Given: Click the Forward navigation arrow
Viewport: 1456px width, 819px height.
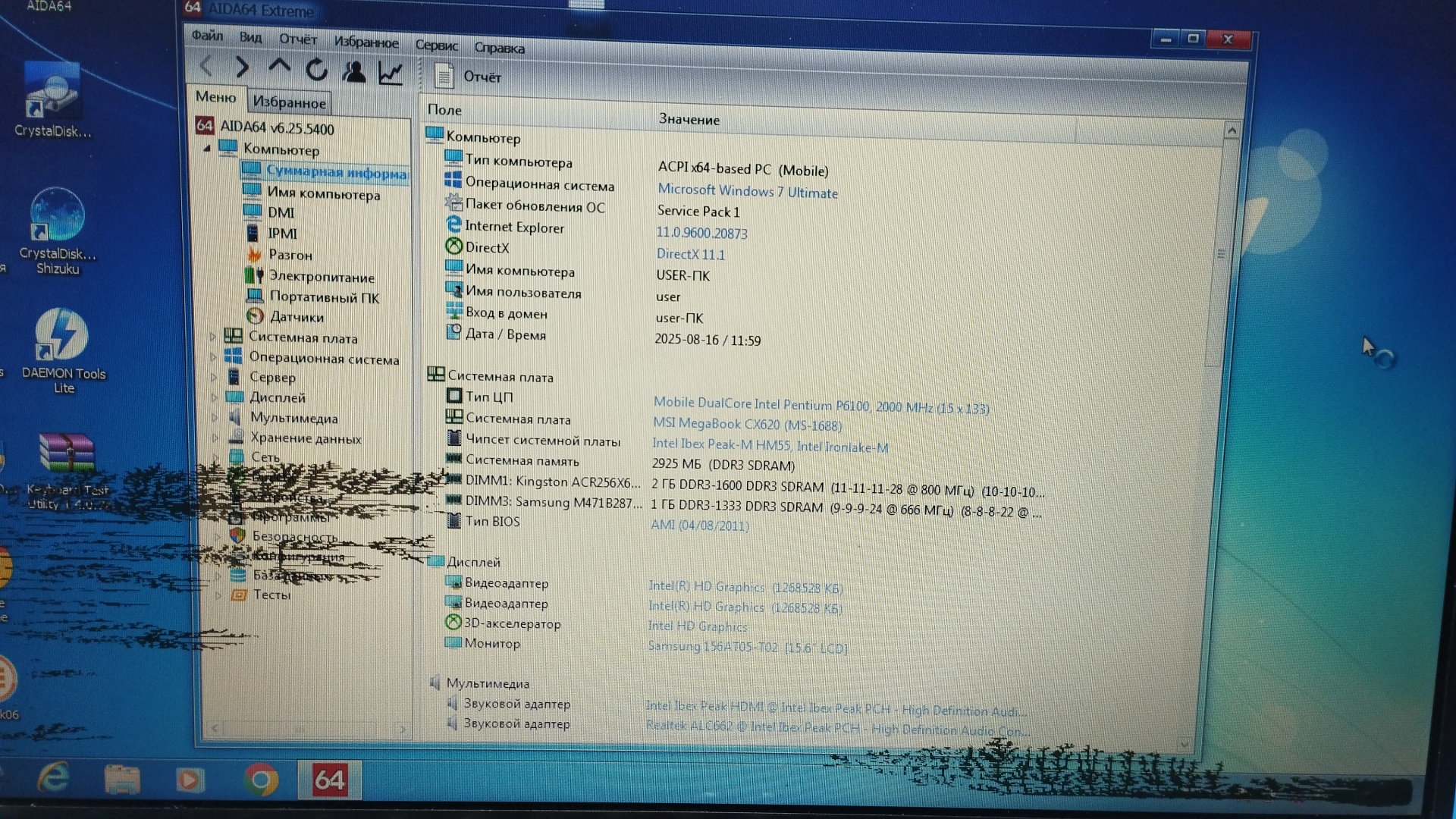Looking at the screenshot, I should [x=242, y=67].
